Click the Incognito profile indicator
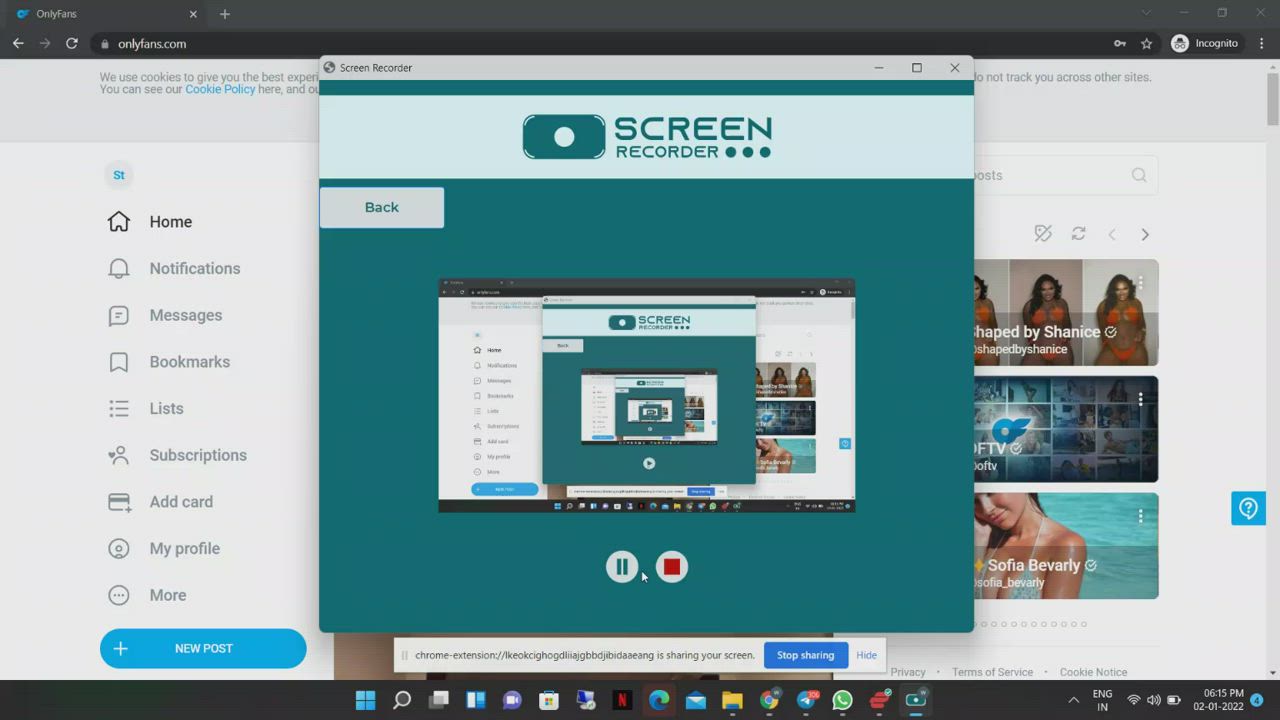Screen dimensions: 1280x720 tap(1205, 44)
